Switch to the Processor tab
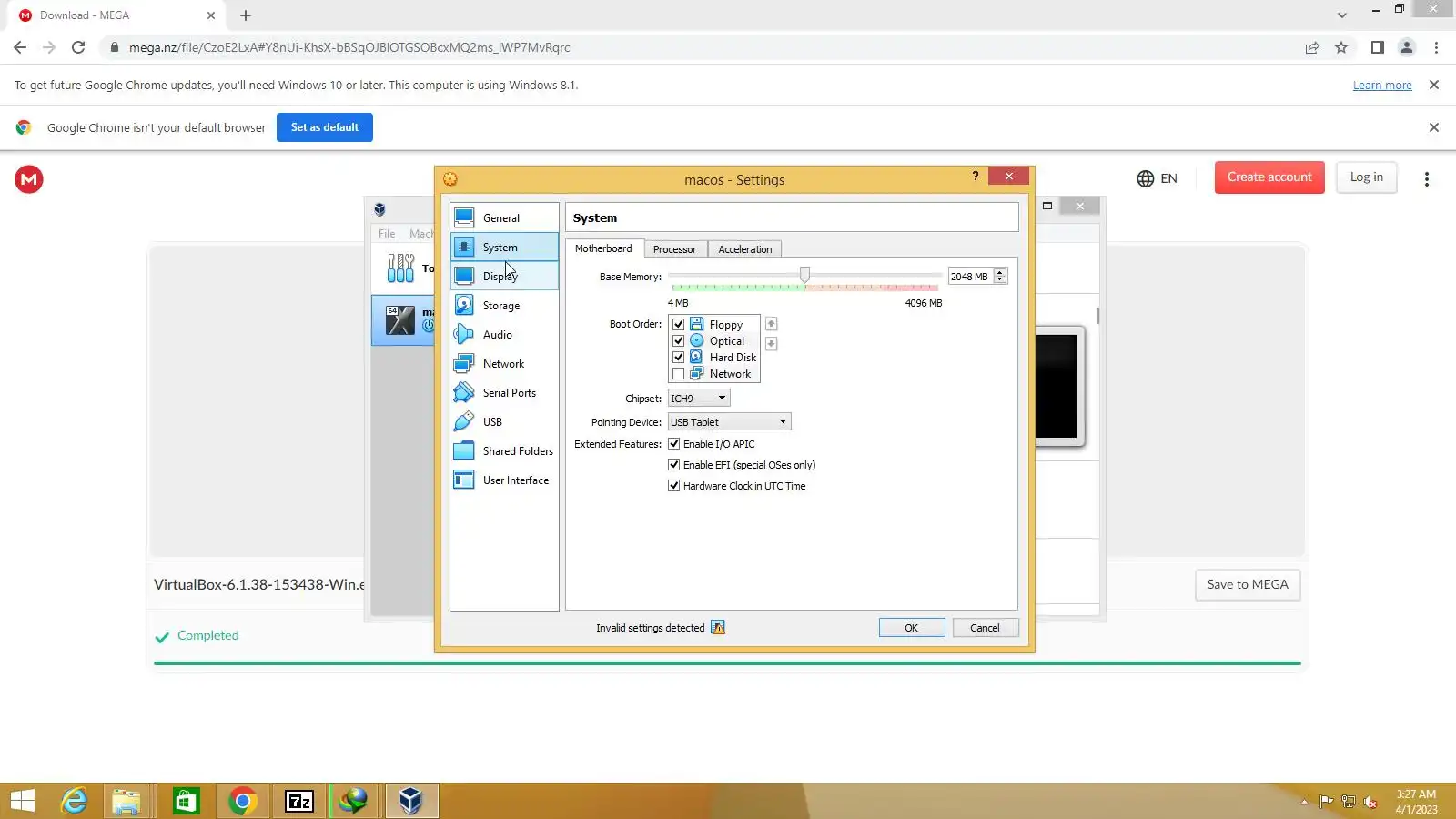 (674, 249)
